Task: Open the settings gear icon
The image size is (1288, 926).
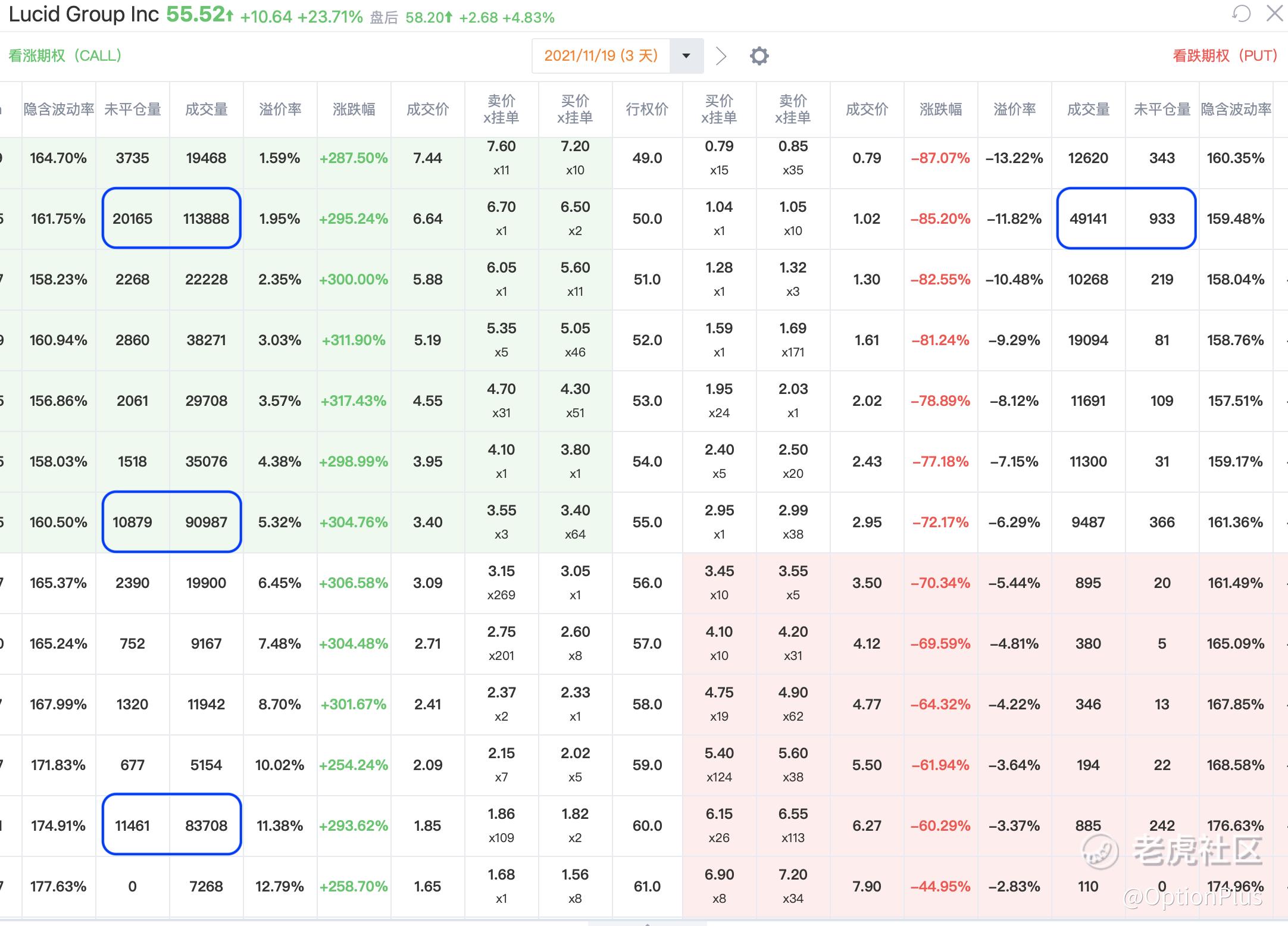Action: (x=759, y=56)
